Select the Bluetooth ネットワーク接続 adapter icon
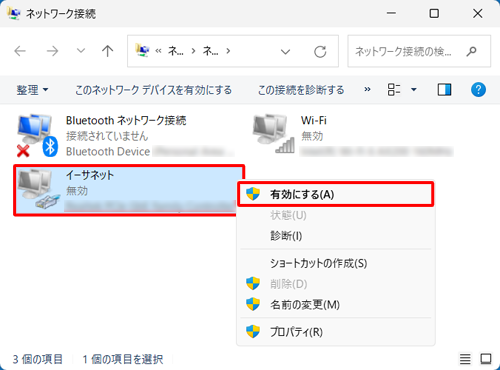 tap(37, 136)
